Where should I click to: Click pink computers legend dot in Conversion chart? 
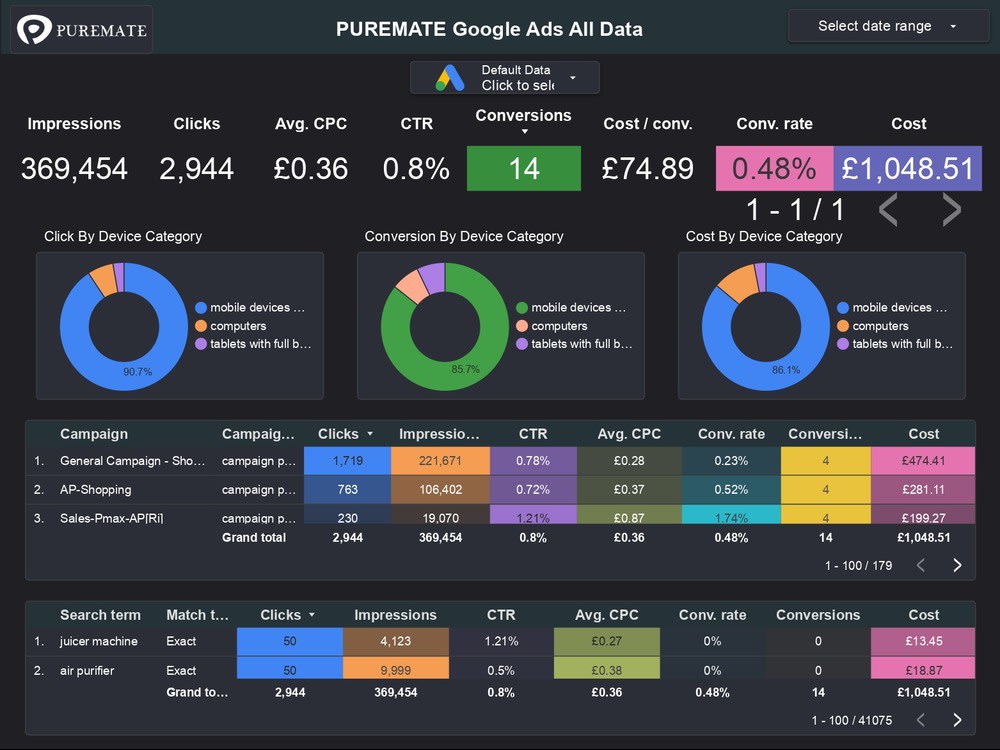pyautogui.click(x=522, y=326)
